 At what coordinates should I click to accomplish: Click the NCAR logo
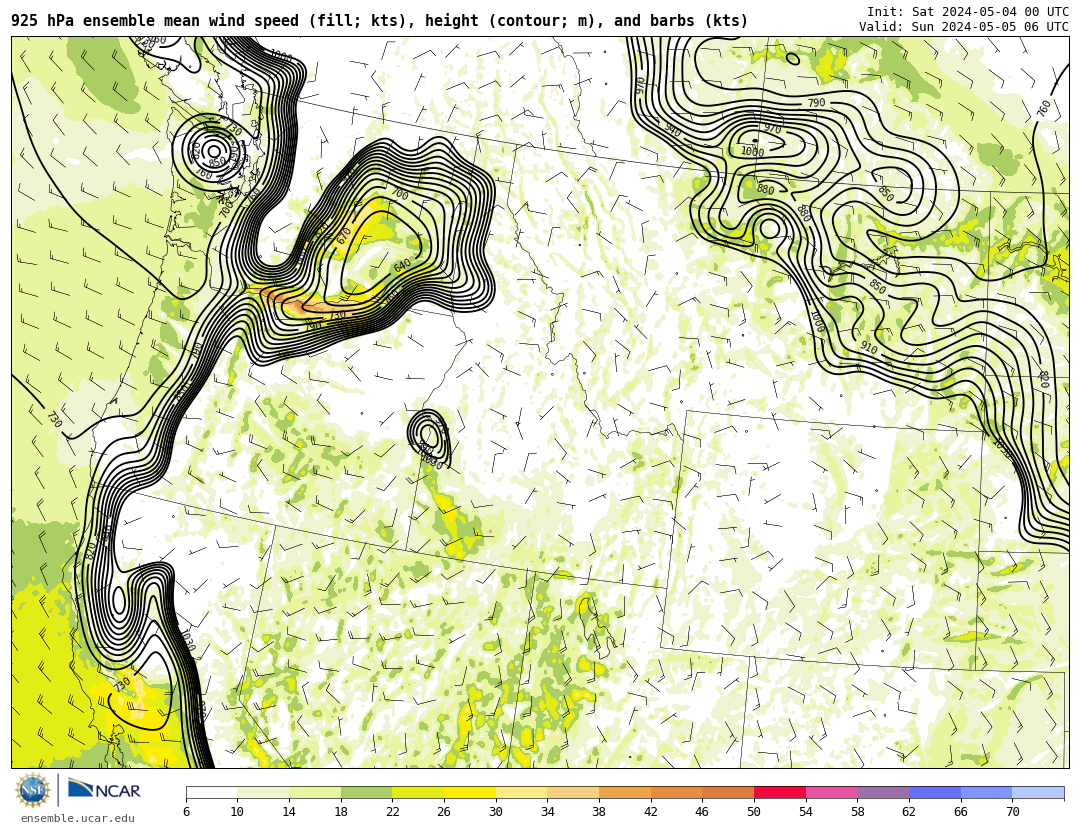click(x=104, y=790)
